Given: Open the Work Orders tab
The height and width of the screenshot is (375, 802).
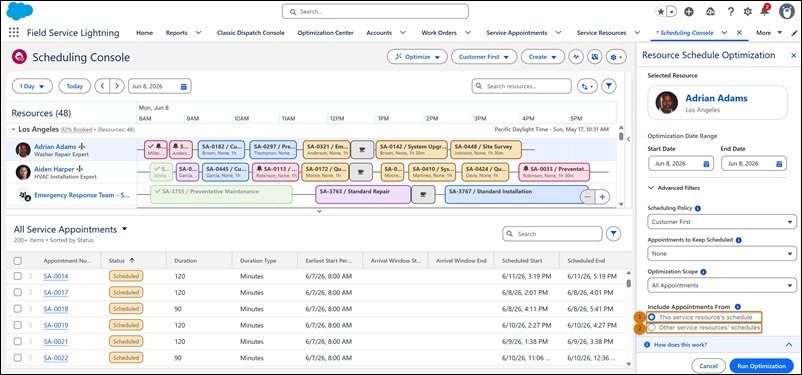Looking at the screenshot, I should coord(439,33).
